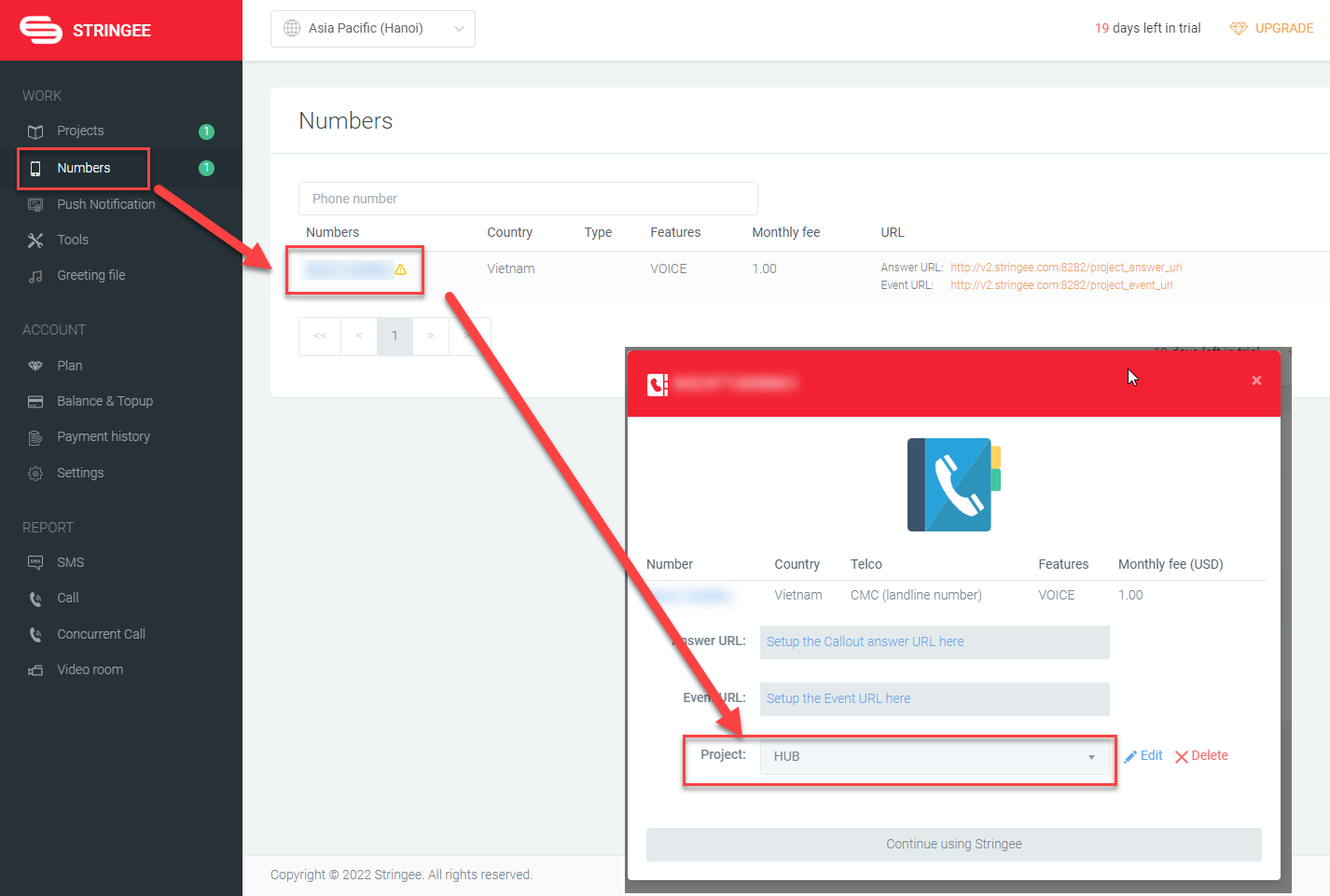Click the Greeting file music icon
The height and width of the screenshot is (896, 1330).
pyautogui.click(x=35, y=276)
